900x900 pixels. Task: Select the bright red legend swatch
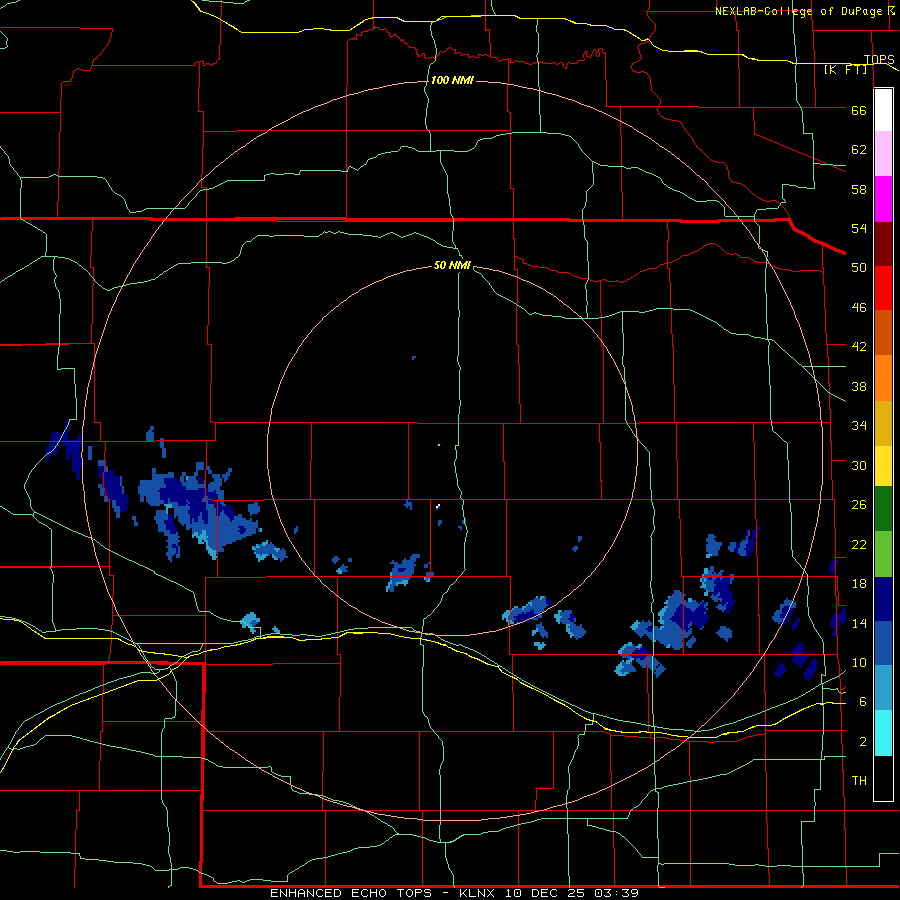883,288
